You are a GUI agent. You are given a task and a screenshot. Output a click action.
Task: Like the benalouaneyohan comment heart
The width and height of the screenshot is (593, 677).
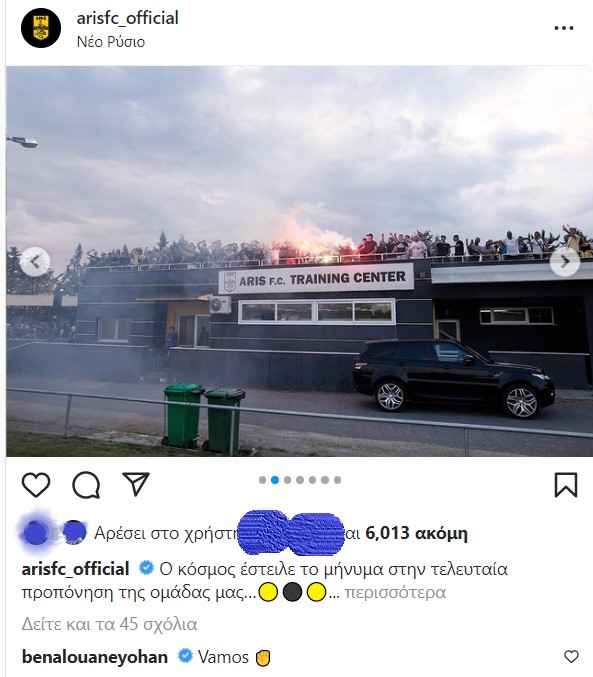(571, 657)
